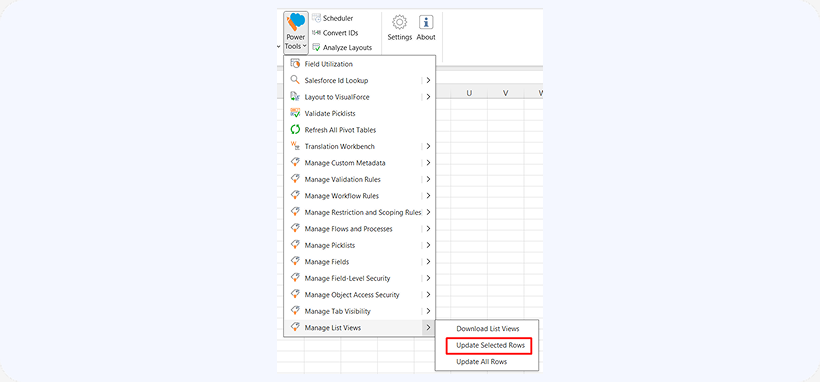Click the Manage Tab Visibility icon

tap(295, 311)
